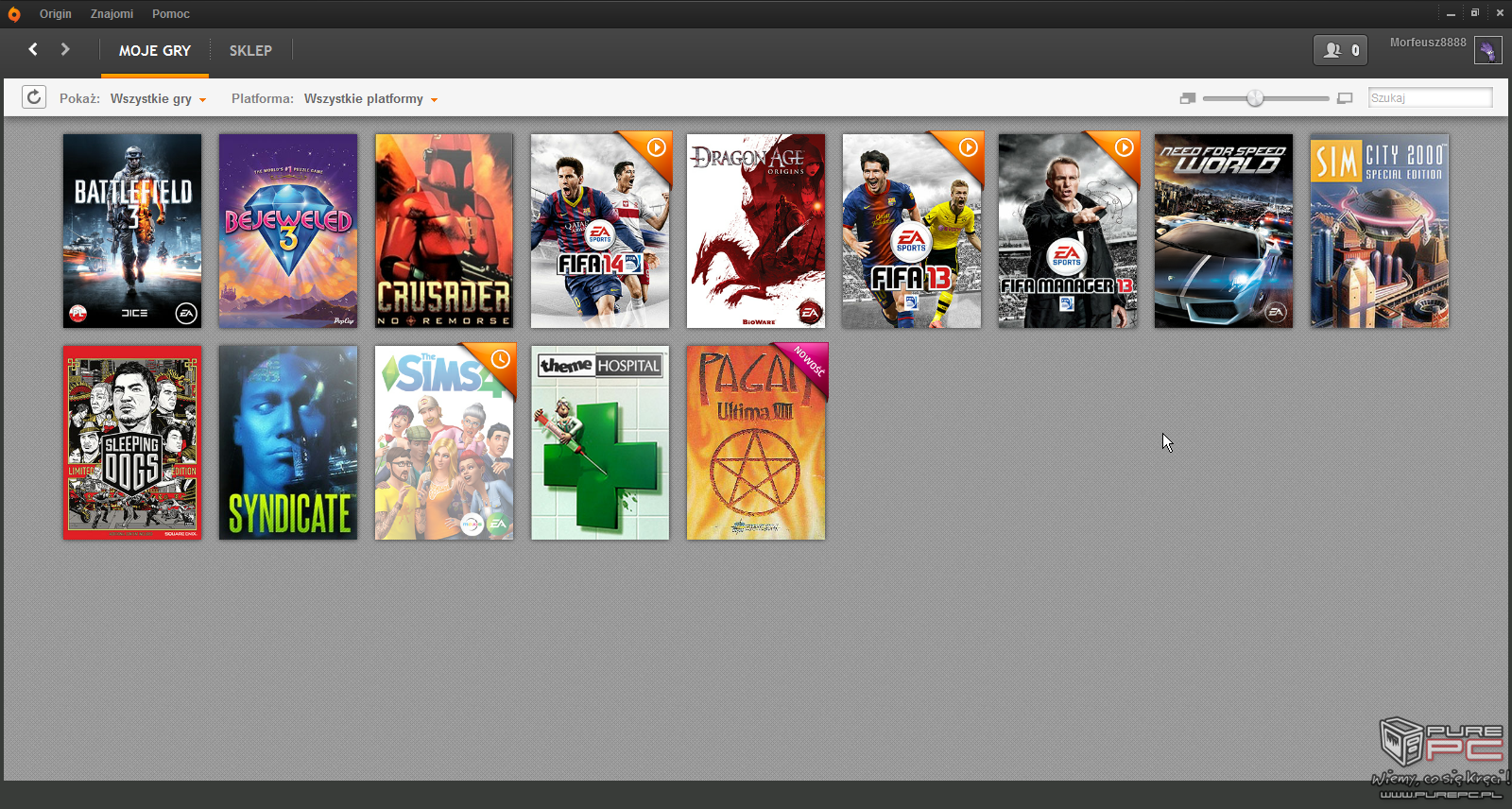Minimize the Origin window
Screen dimensions: 1512x809
[x=1451, y=13]
